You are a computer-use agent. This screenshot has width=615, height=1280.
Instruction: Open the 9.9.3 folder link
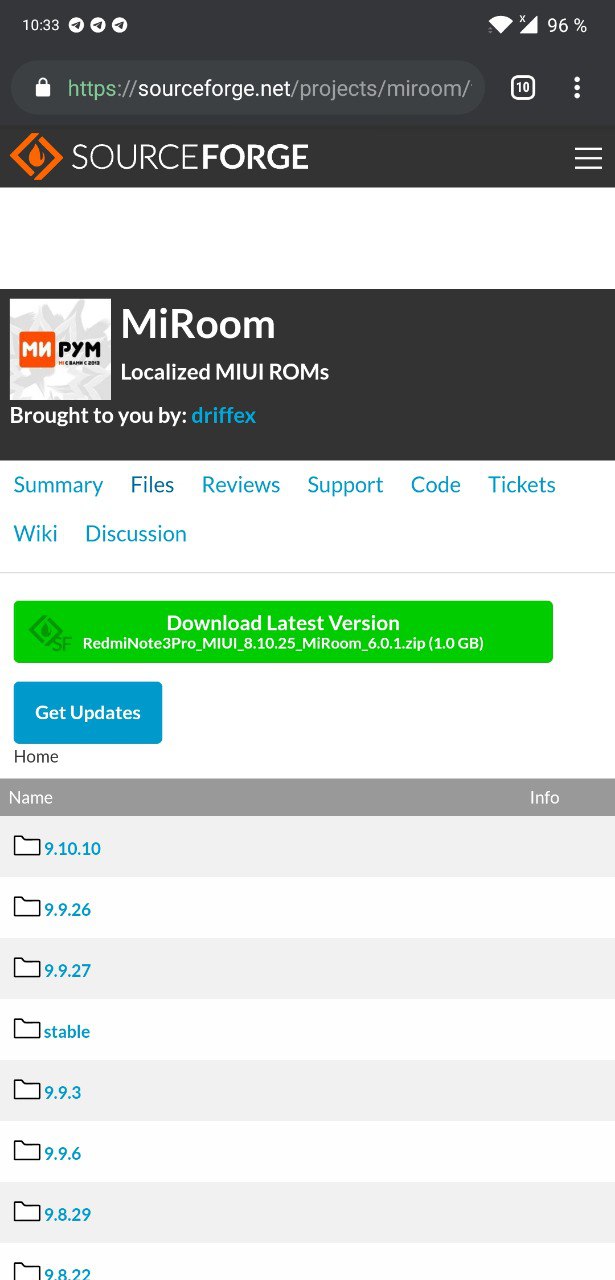click(62, 1093)
